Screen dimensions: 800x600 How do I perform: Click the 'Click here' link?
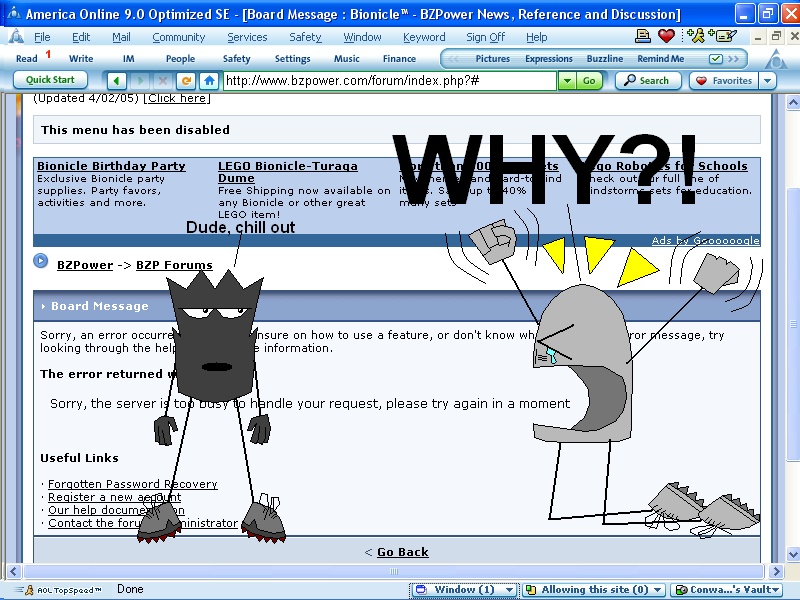177,98
